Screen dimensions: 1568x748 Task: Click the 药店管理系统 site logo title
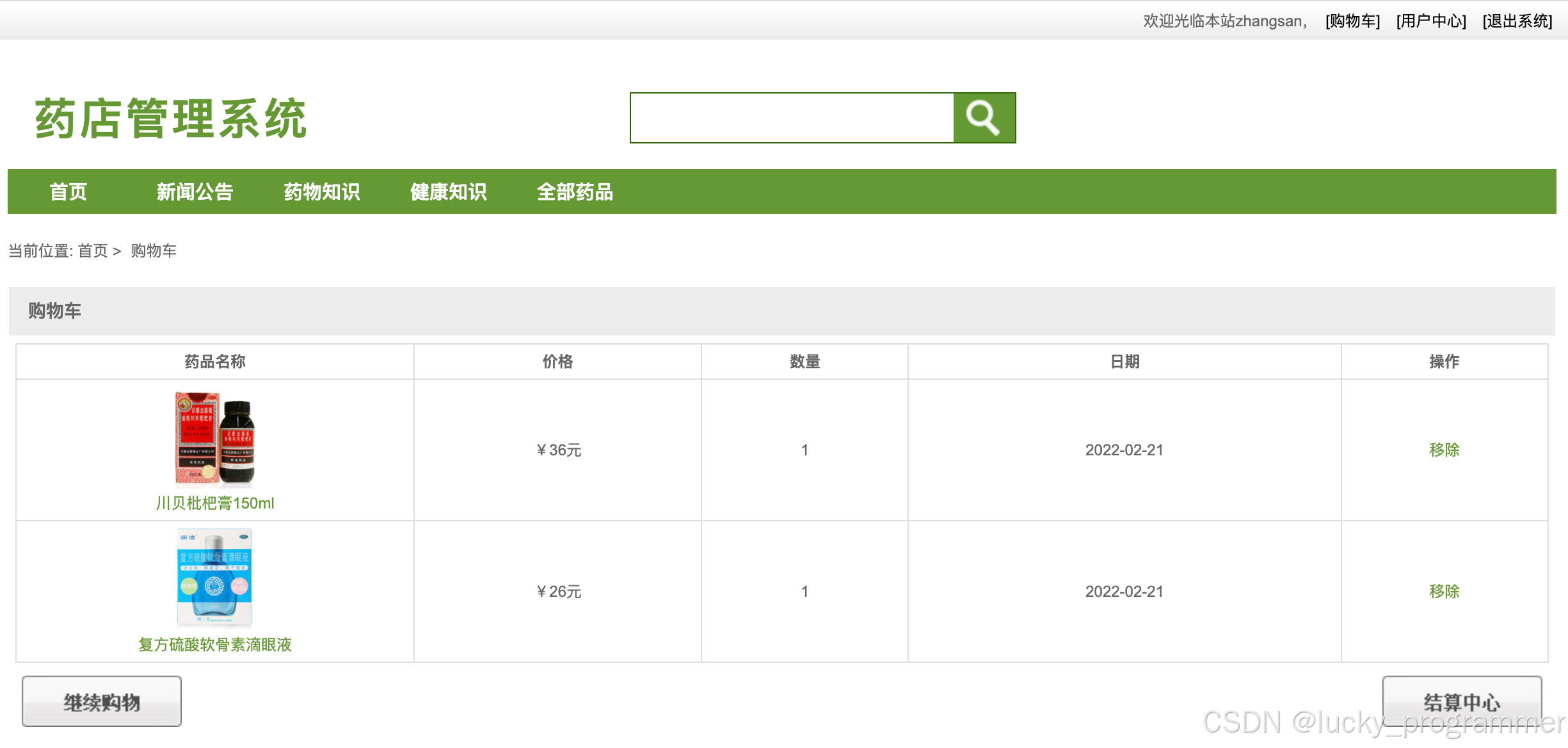tap(170, 119)
